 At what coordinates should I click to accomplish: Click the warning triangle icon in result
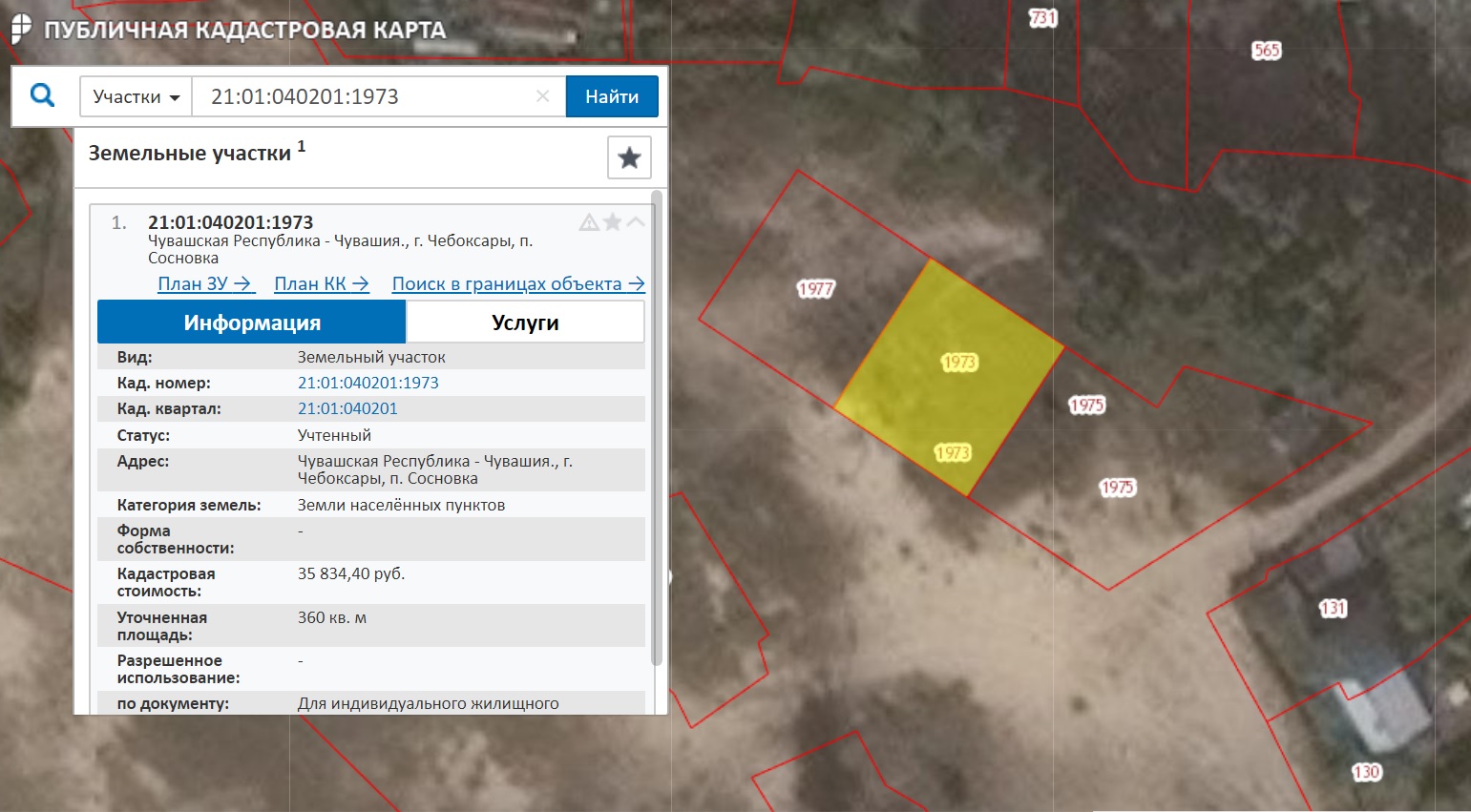589,222
